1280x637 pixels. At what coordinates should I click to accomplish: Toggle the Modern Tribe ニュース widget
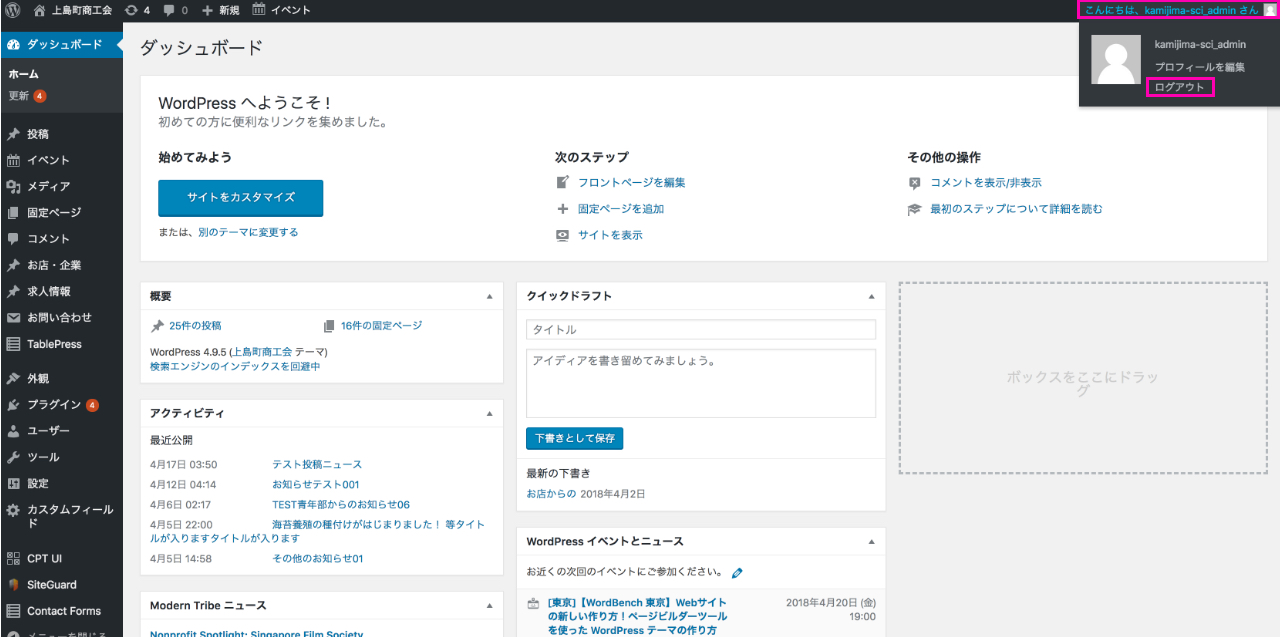[489, 606]
